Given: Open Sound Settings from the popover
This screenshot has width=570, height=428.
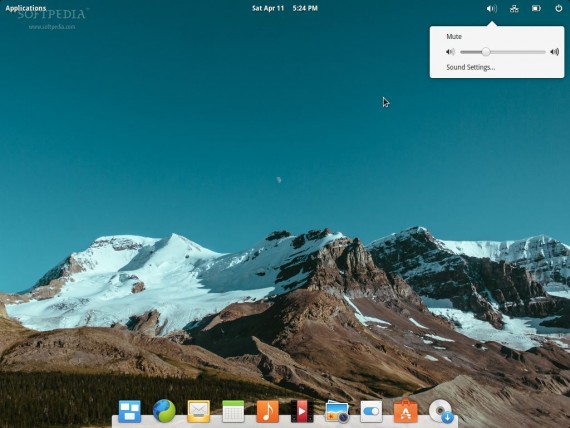Looking at the screenshot, I should point(470,67).
